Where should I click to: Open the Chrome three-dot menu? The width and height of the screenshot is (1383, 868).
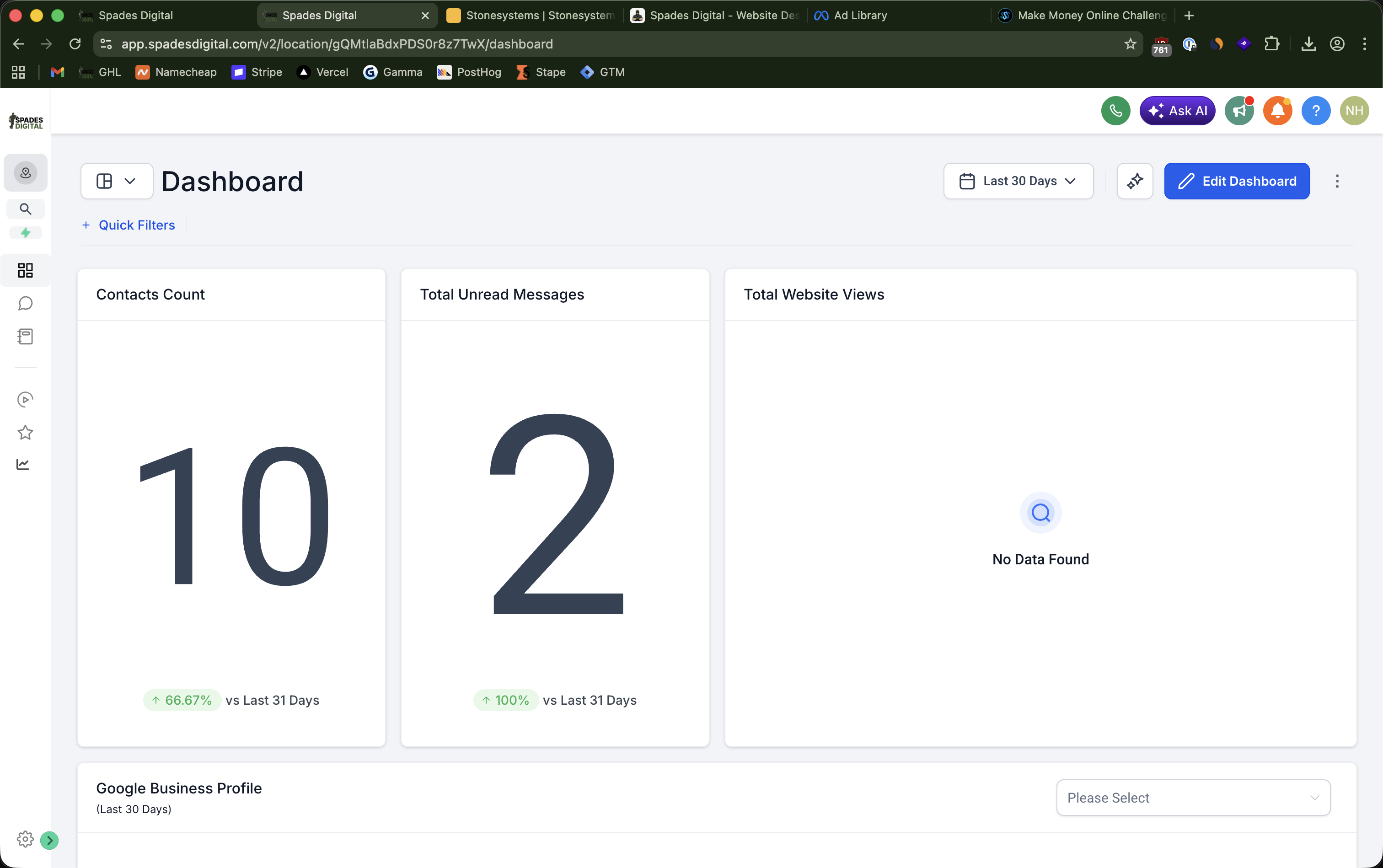coord(1365,44)
